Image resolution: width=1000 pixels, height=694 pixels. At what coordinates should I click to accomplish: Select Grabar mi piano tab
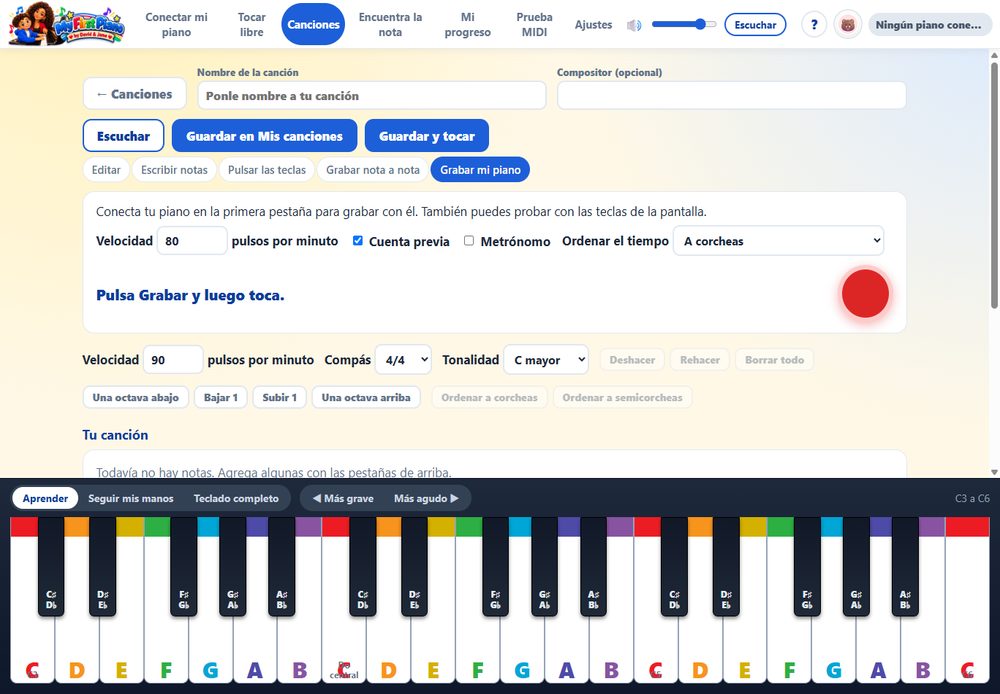tap(480, 170)
